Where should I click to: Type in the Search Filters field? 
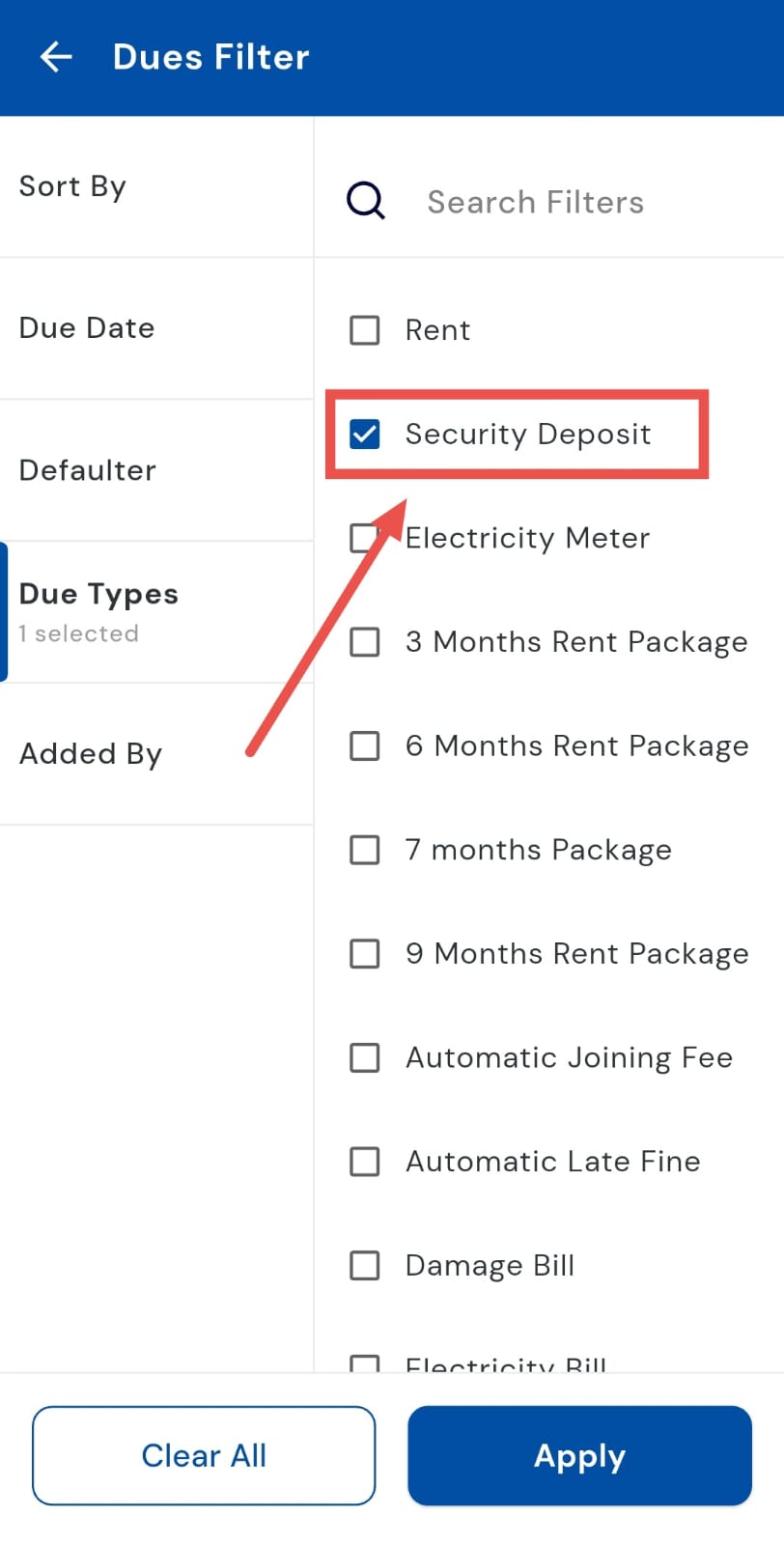(x=579, y=202)
